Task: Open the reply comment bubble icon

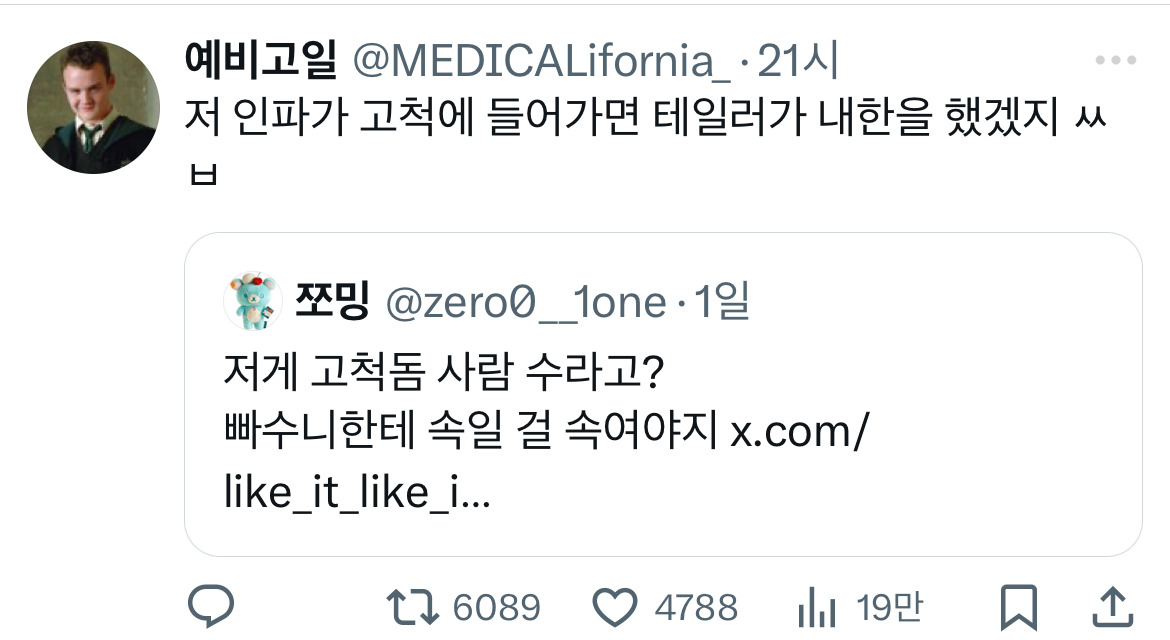Action: pyautogui.click(x=211, y=606)
